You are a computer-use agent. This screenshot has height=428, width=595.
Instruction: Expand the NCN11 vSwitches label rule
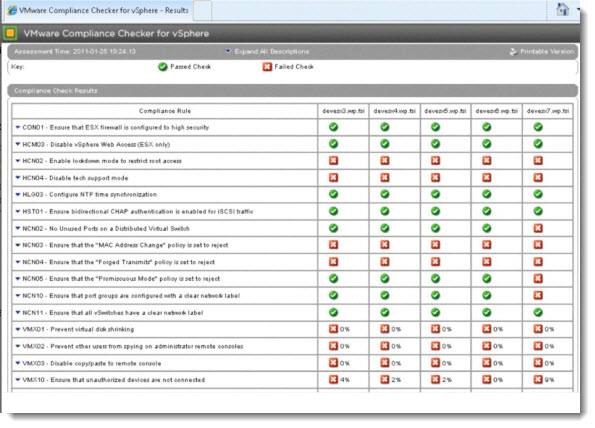tap(18, 313)
